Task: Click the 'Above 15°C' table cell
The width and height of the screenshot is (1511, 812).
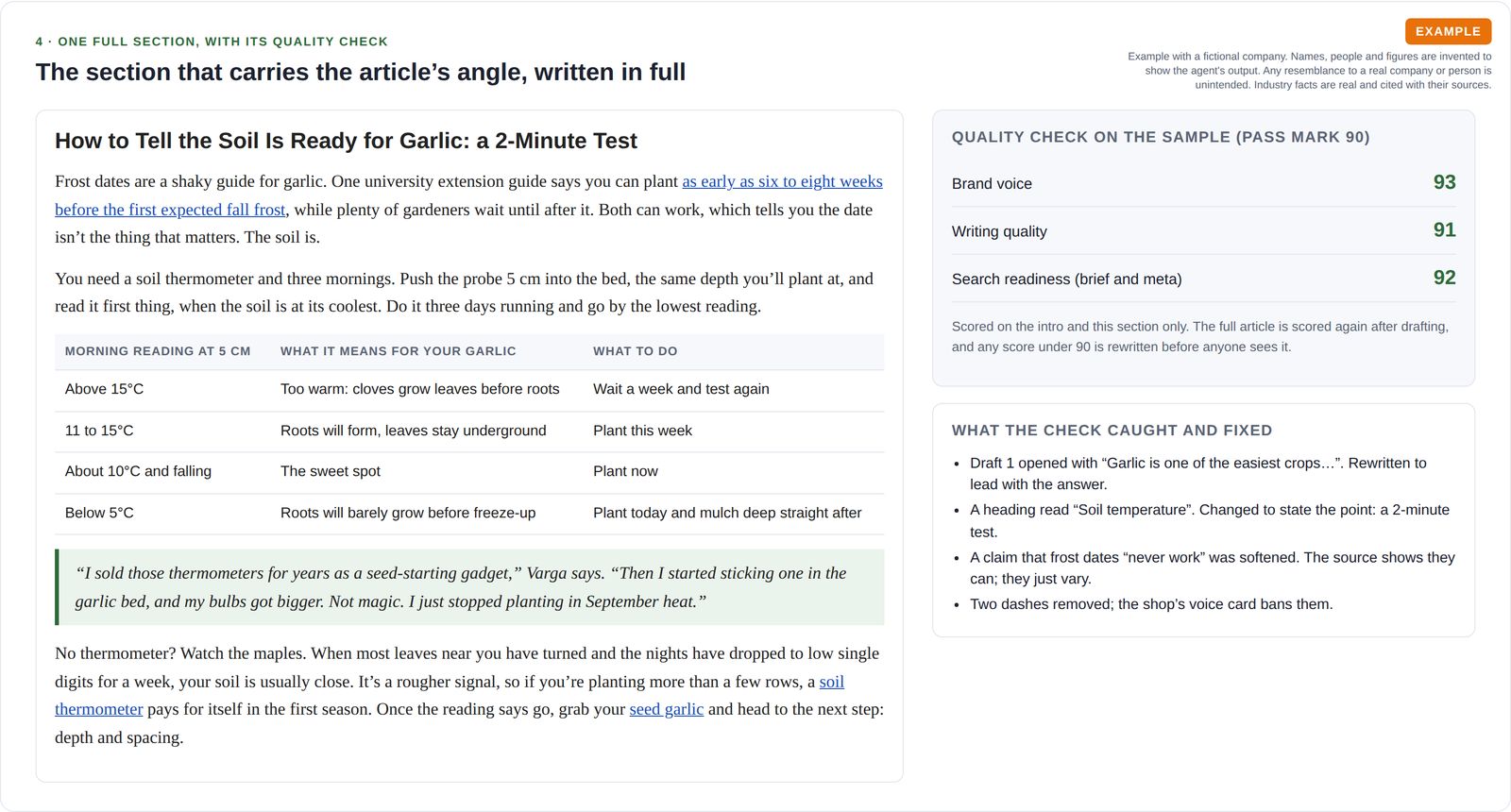Action: pos(104,389)
